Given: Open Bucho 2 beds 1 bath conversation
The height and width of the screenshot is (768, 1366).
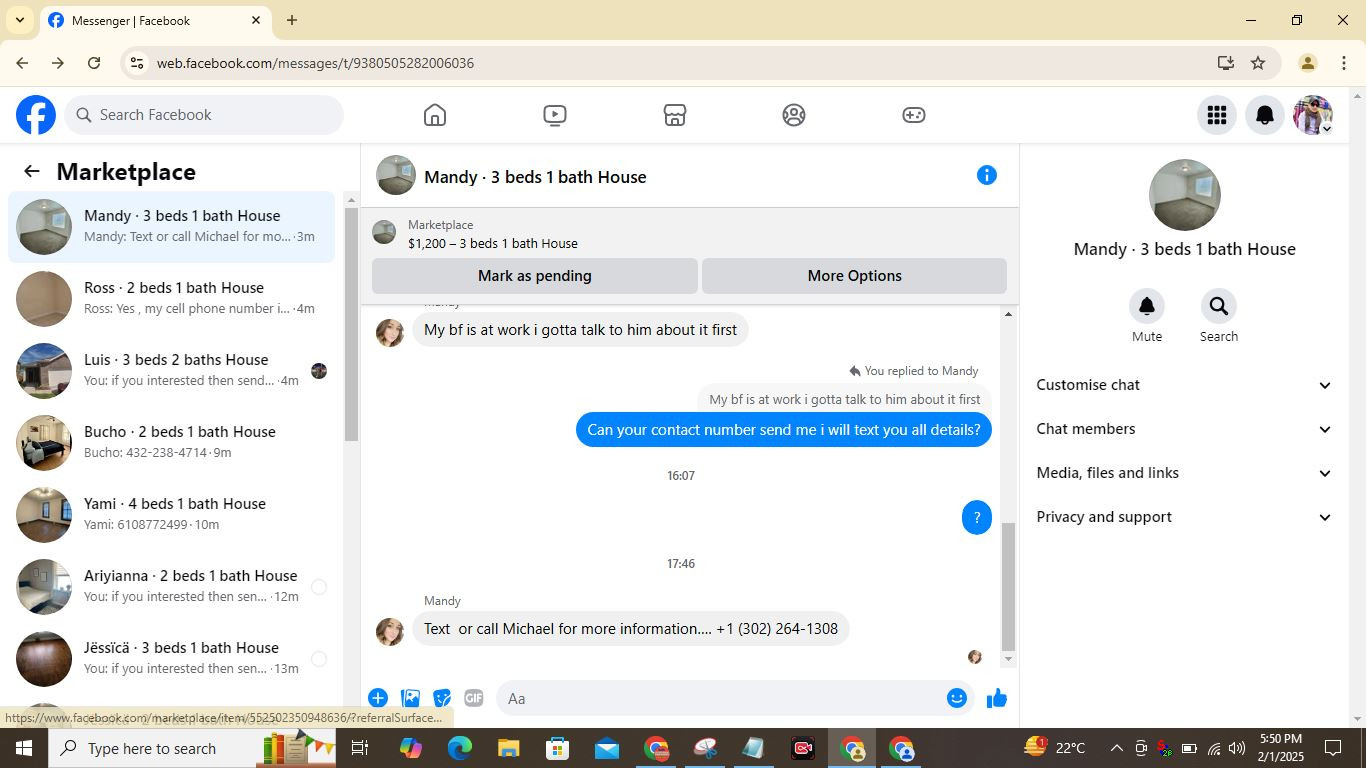Looking at the screenshot, I should [172, 443].
